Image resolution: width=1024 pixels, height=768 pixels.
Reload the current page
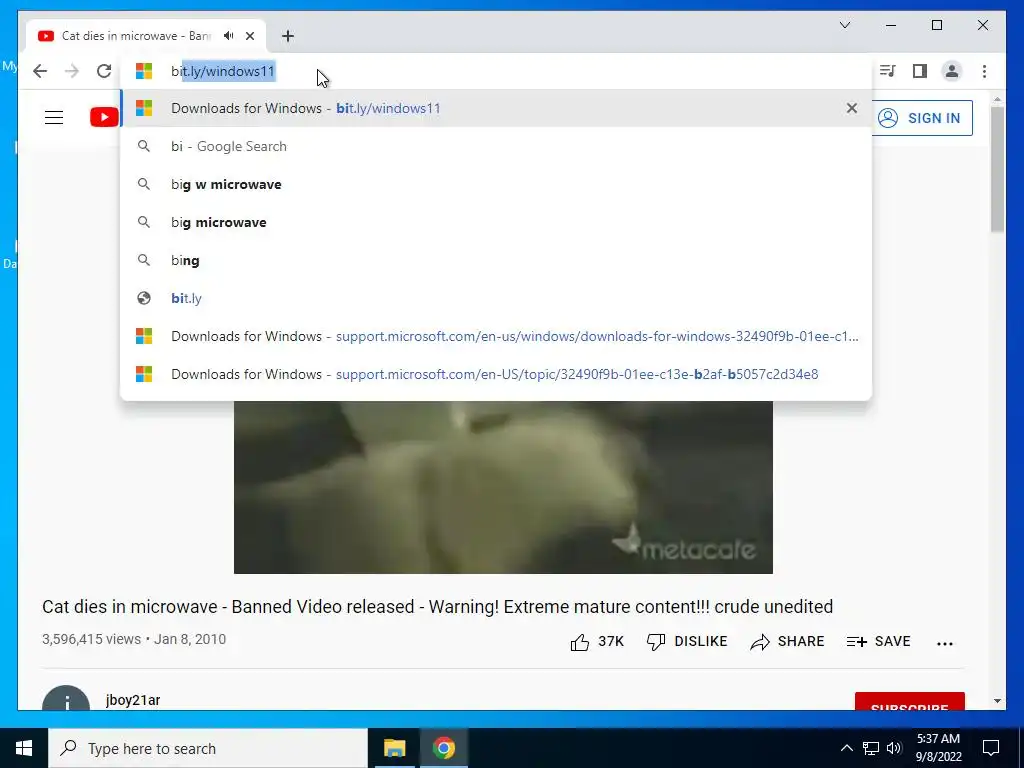pyautogui.click(x=104, y=71)
